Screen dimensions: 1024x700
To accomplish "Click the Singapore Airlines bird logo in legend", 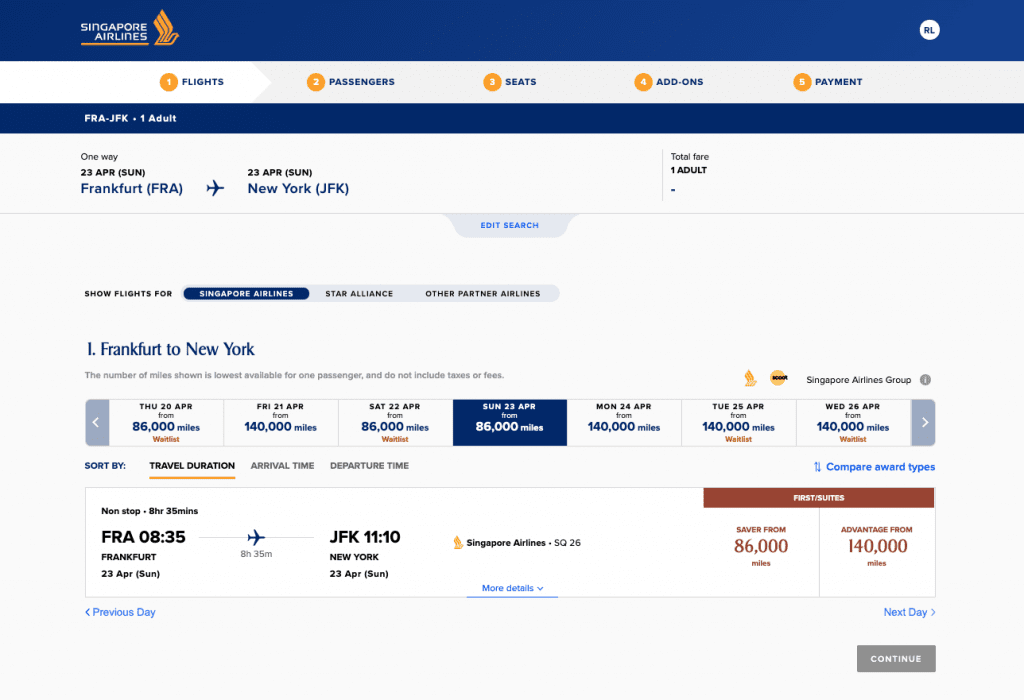I will 750,378.
